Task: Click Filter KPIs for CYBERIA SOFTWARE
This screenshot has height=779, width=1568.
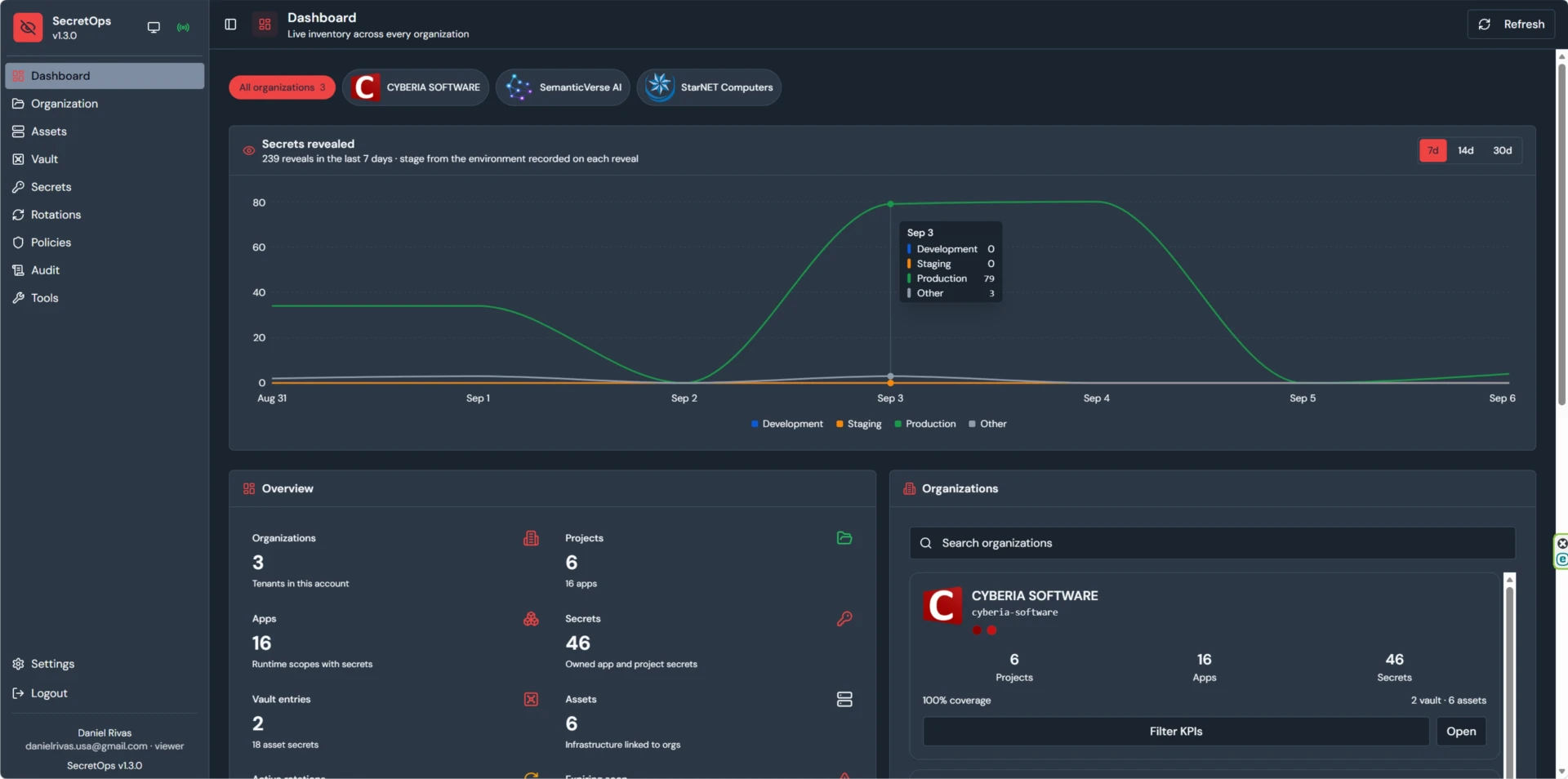Action: pyautogui.click(x=1176, y=732)
